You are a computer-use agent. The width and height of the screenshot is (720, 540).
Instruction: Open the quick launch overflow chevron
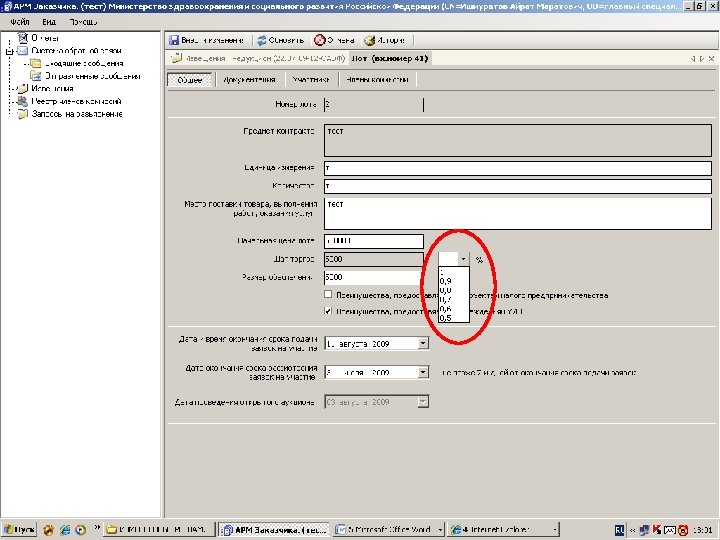tap(97, 527)
